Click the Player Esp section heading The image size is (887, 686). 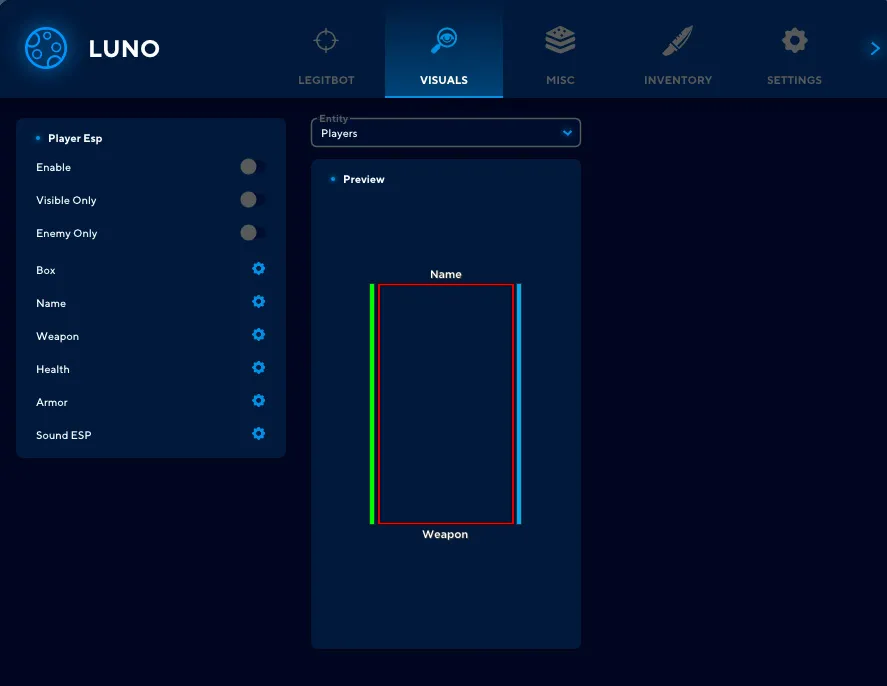[x=75, y=139]
